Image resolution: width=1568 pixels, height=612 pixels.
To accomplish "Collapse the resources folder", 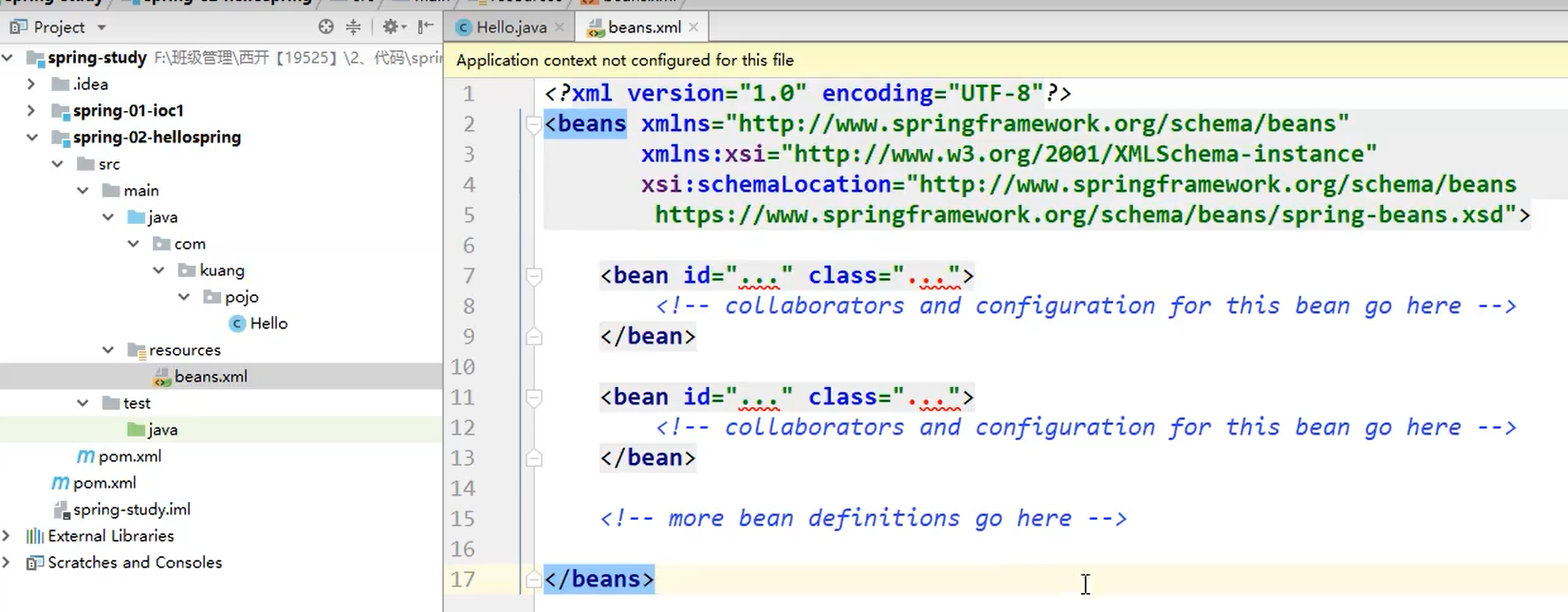I will (x=108, y=350).
